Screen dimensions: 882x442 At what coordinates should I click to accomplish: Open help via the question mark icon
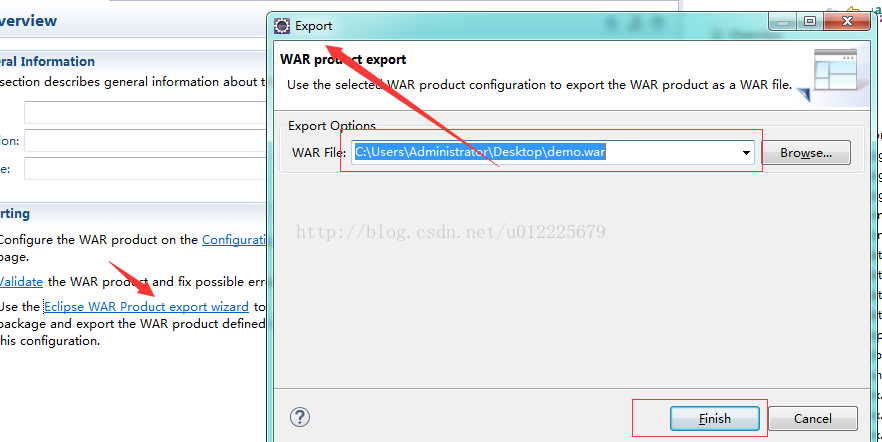coord(300,417)
